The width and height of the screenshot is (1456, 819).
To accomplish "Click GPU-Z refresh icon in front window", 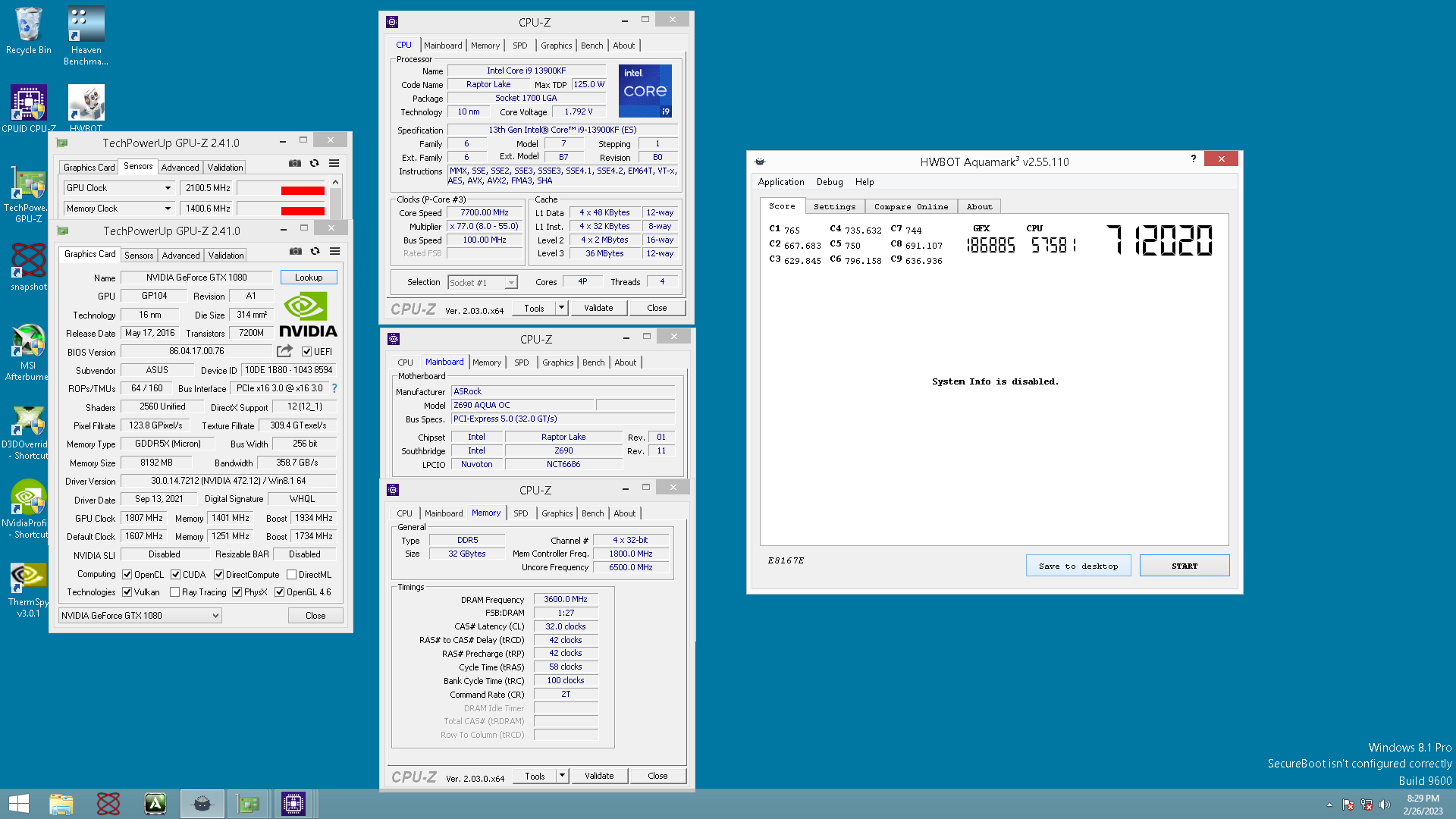I will pyautogui.click(x=315, y=251).
